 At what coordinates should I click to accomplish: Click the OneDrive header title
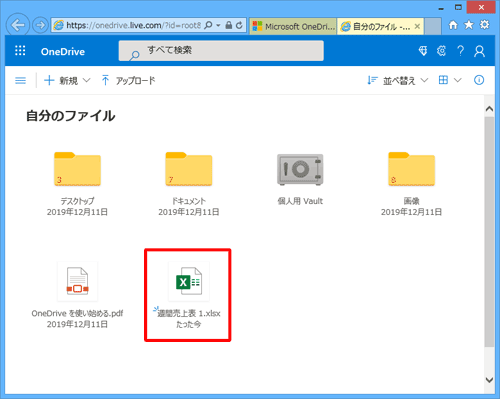pyautogui.click(x=63, y=52)
